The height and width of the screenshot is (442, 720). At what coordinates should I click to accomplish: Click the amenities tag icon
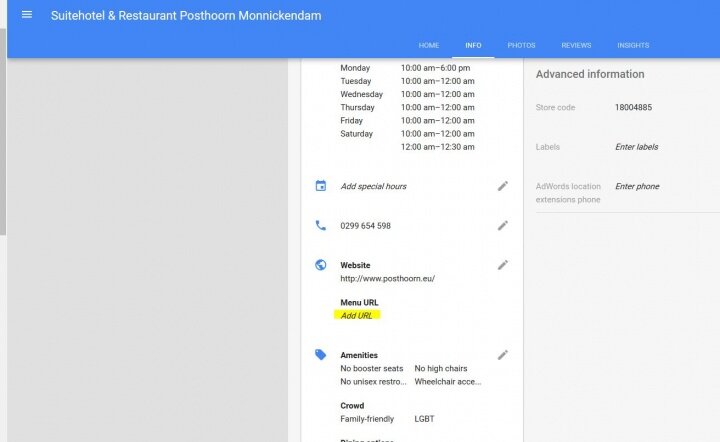click(x=321, y=355)
